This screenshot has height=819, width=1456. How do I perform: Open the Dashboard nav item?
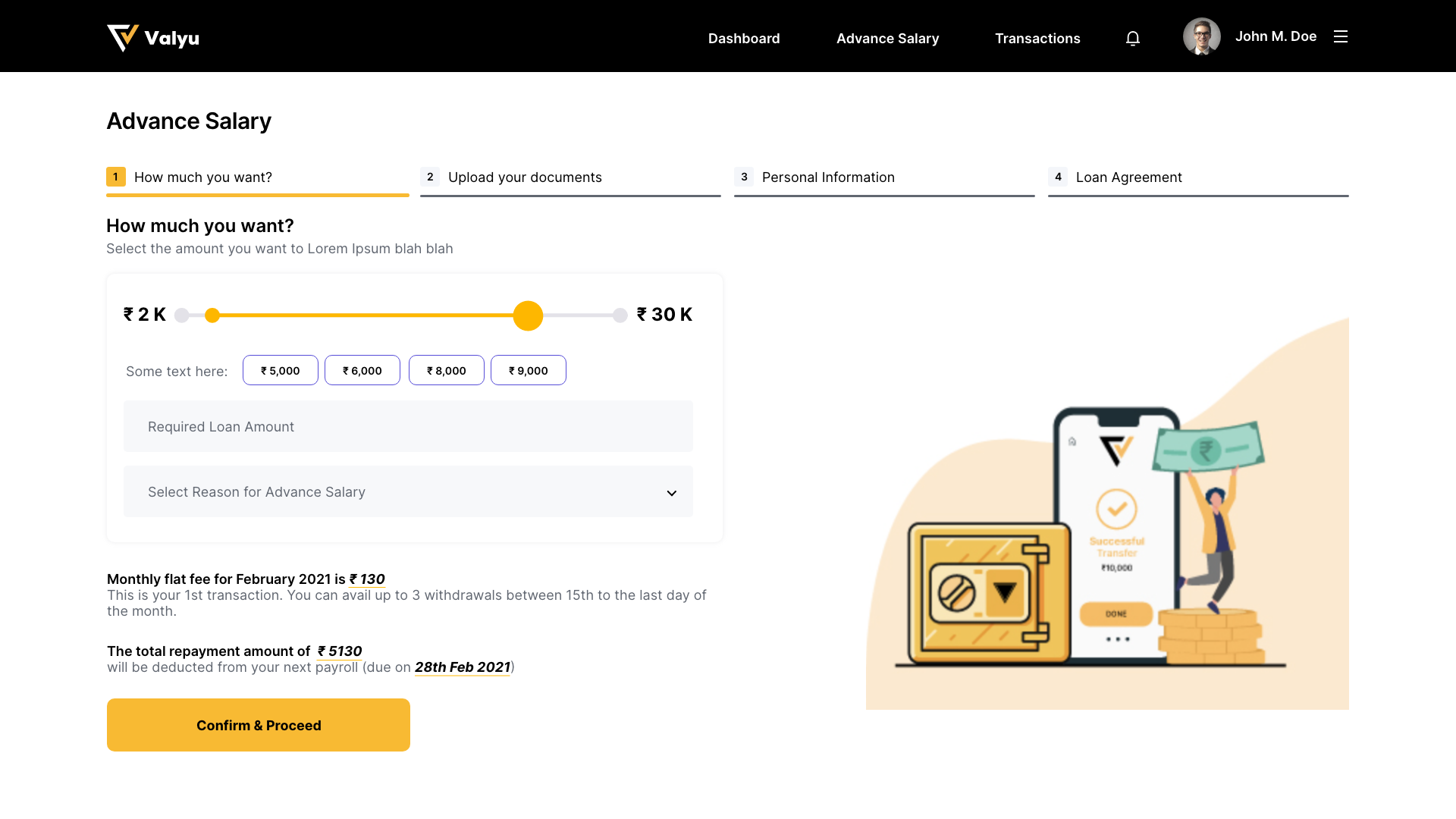[x=744, y=38]
